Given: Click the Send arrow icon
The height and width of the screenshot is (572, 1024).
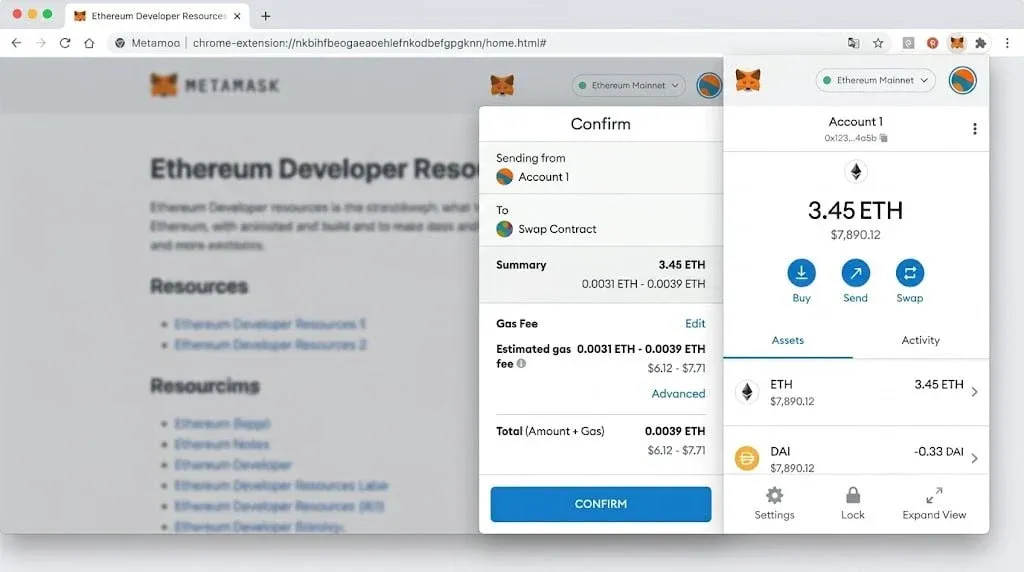Looking at the screenshot, I should click(x=856, y=273).
